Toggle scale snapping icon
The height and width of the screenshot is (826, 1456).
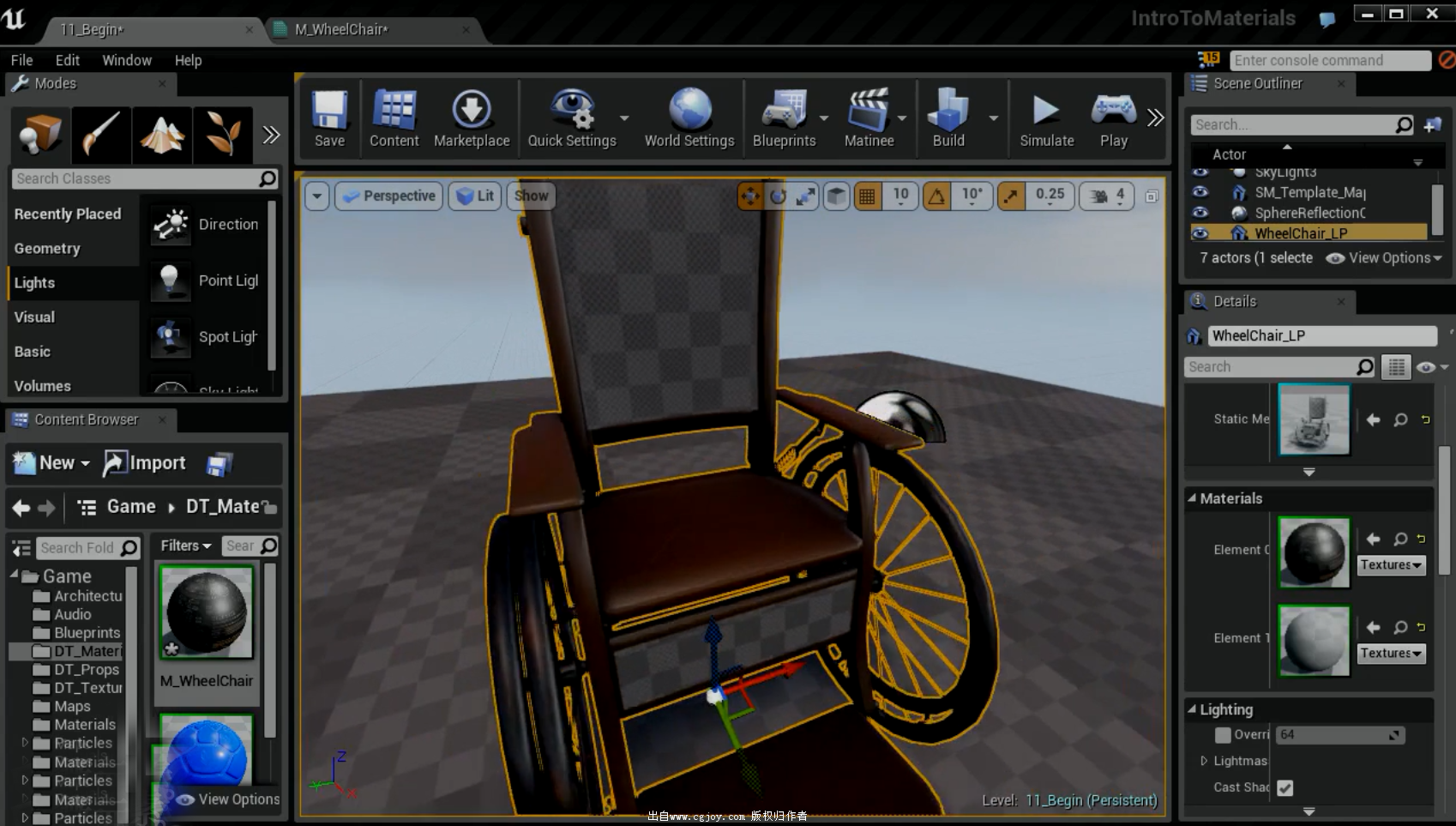pyautogui.click(x=1011, y=196)
